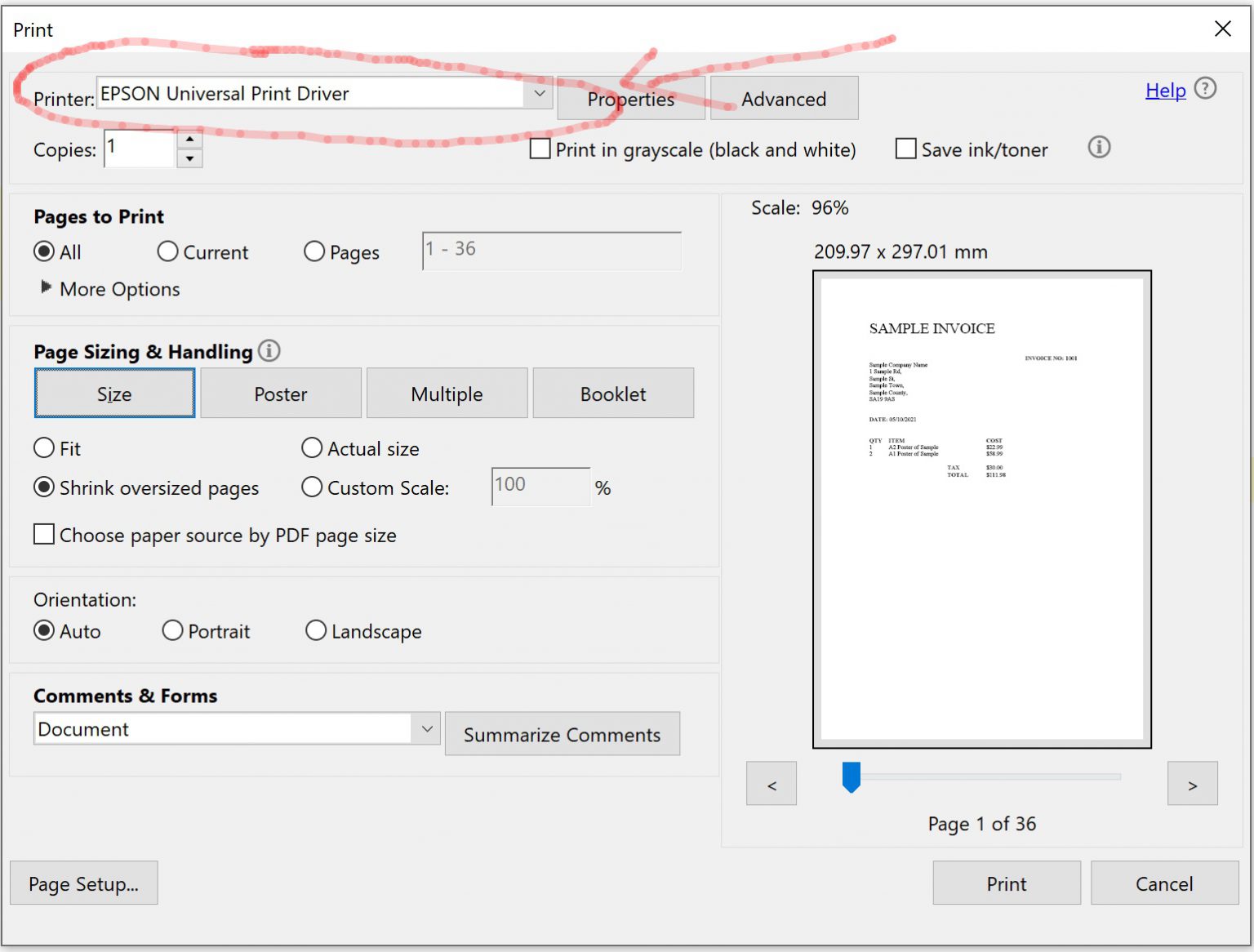Switch to Multiple pages per sheet mode

tap(447, 393)
